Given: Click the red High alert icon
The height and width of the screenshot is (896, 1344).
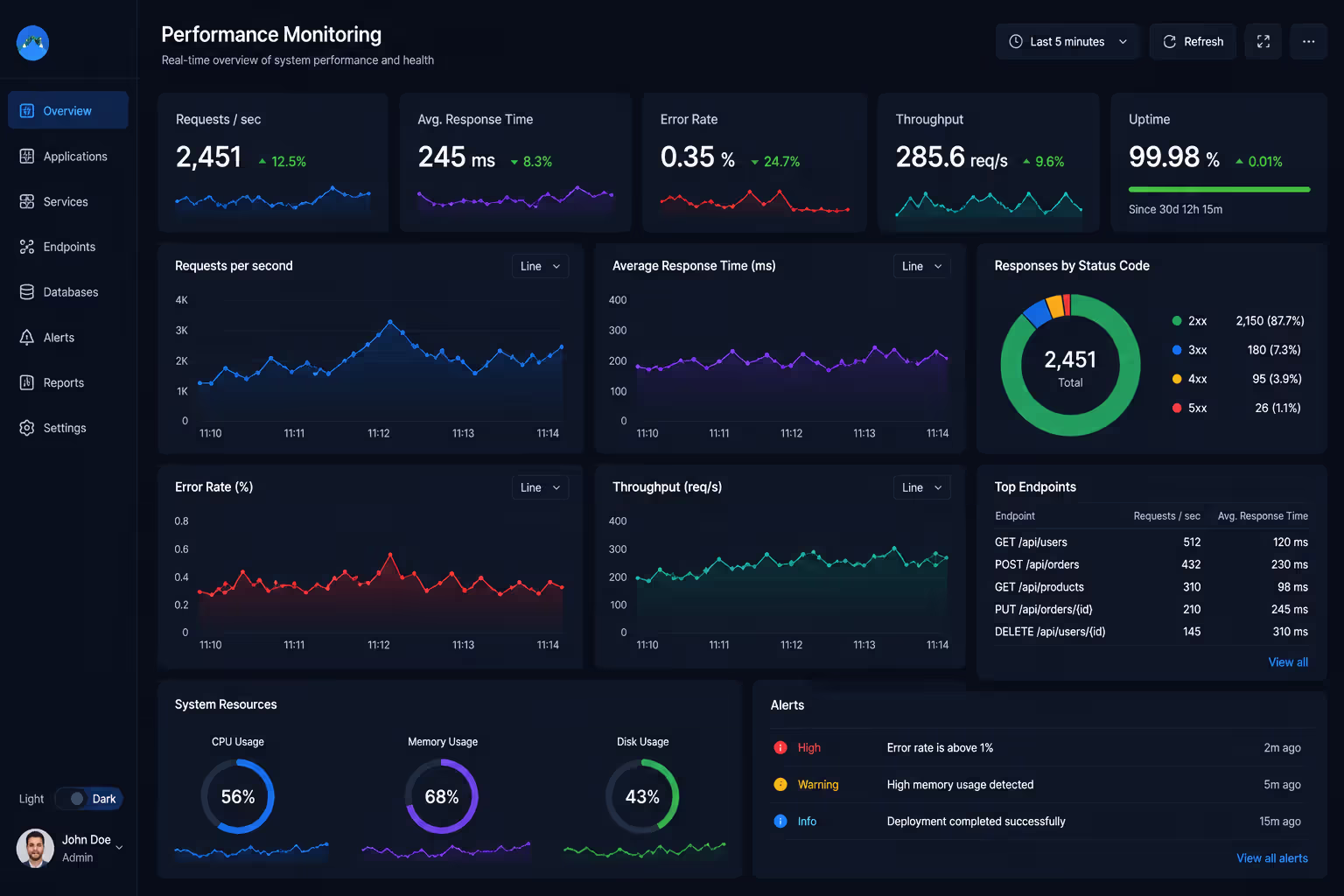Looking at the screenshot, I should (x=780, y=748).
